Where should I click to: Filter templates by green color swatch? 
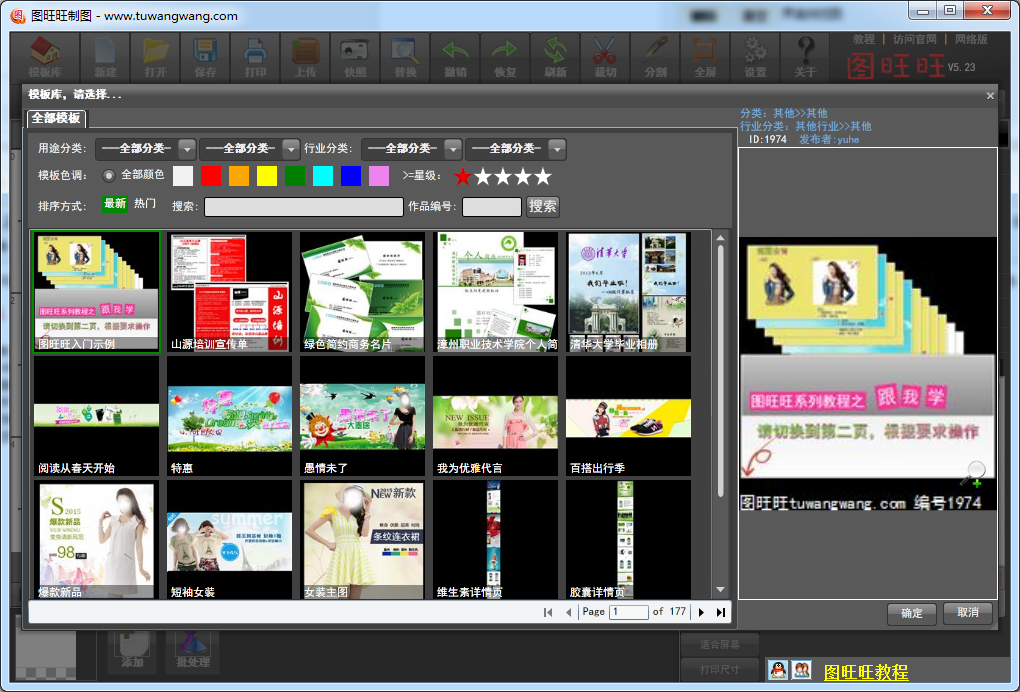click(x=295, y=176)
